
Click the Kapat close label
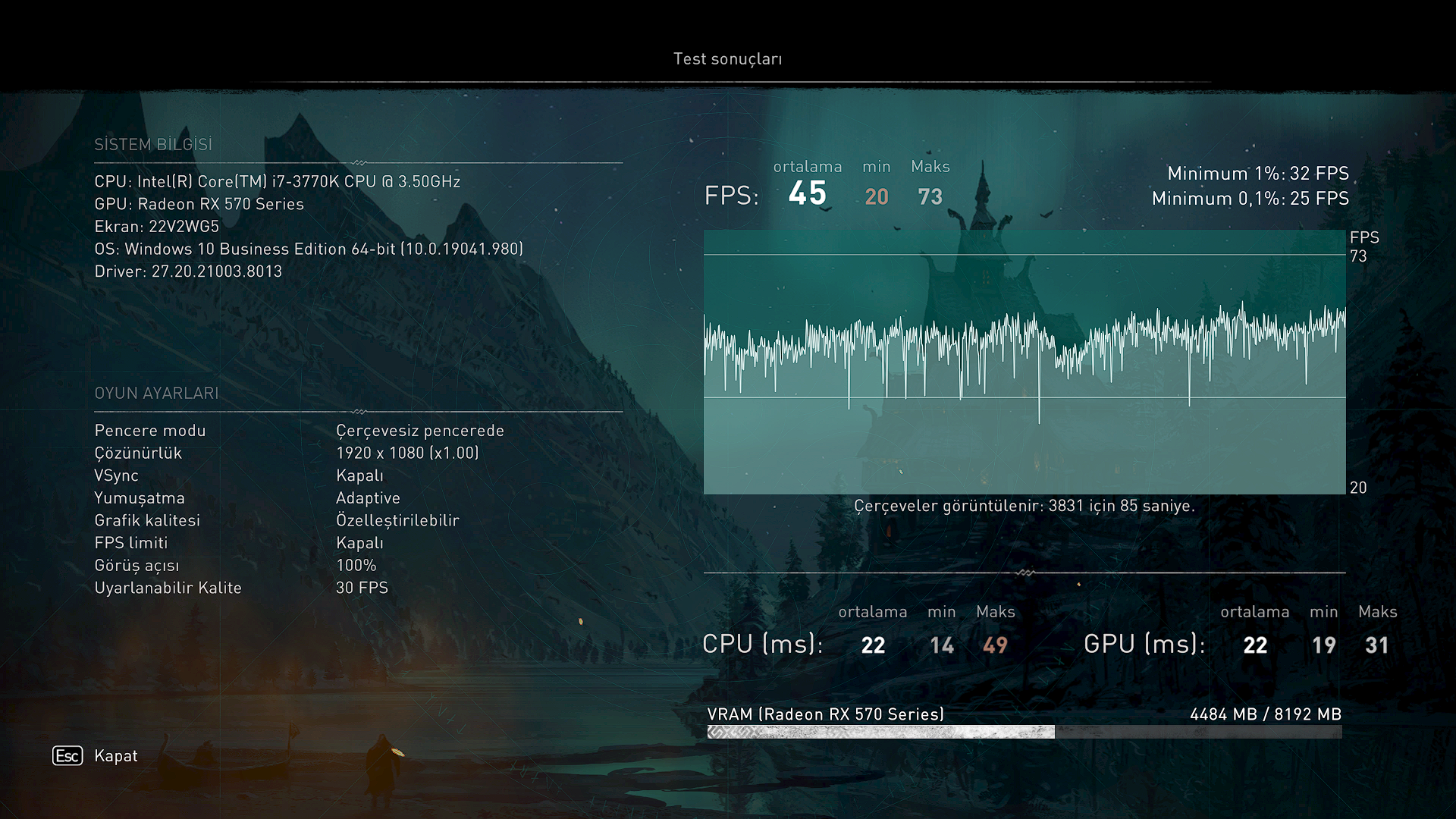[x=116, y=755]
